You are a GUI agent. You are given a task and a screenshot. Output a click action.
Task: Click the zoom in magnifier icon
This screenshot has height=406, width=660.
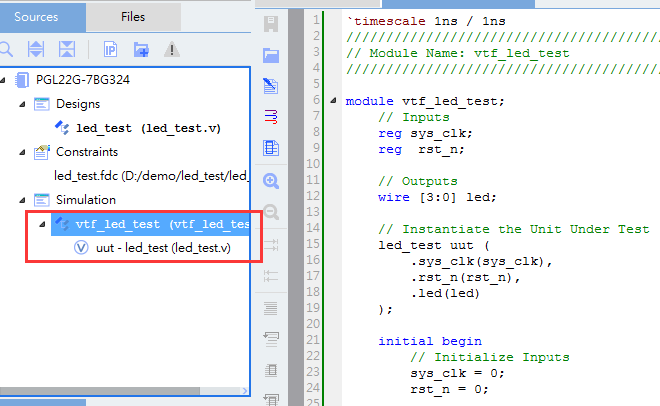[x=271, y=181]
